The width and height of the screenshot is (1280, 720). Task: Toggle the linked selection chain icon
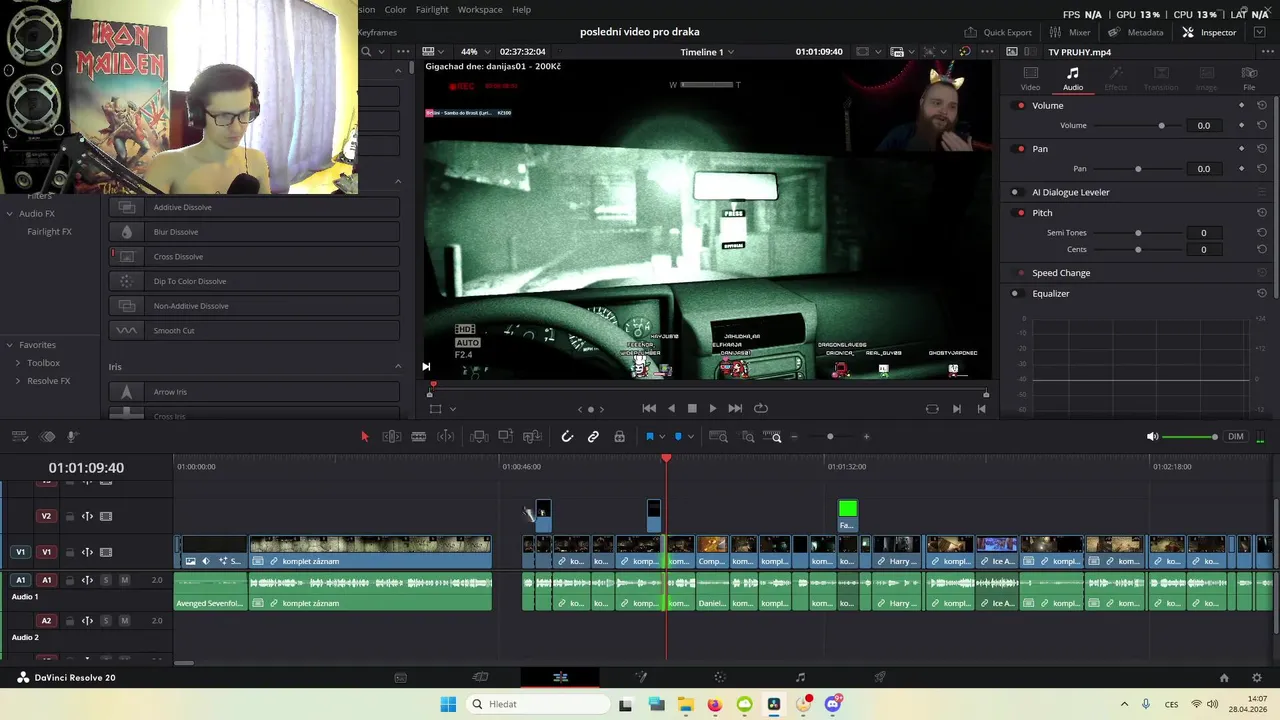[x=593, y=437]
